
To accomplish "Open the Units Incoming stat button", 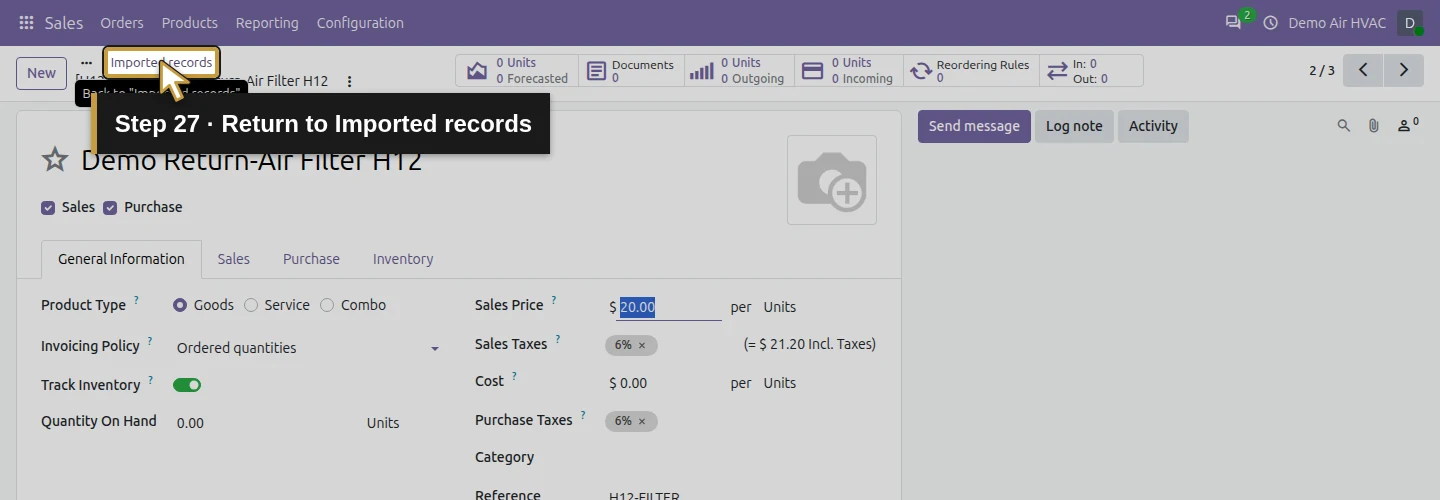I will pyautogui.click(x=848, y=70).
